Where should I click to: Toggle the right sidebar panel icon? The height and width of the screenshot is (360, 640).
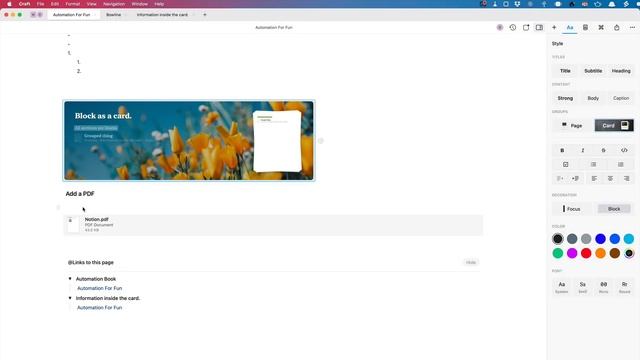point(539,27)
